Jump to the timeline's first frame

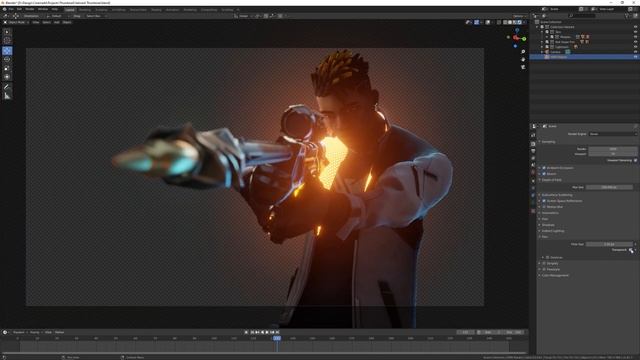(252, 332)
